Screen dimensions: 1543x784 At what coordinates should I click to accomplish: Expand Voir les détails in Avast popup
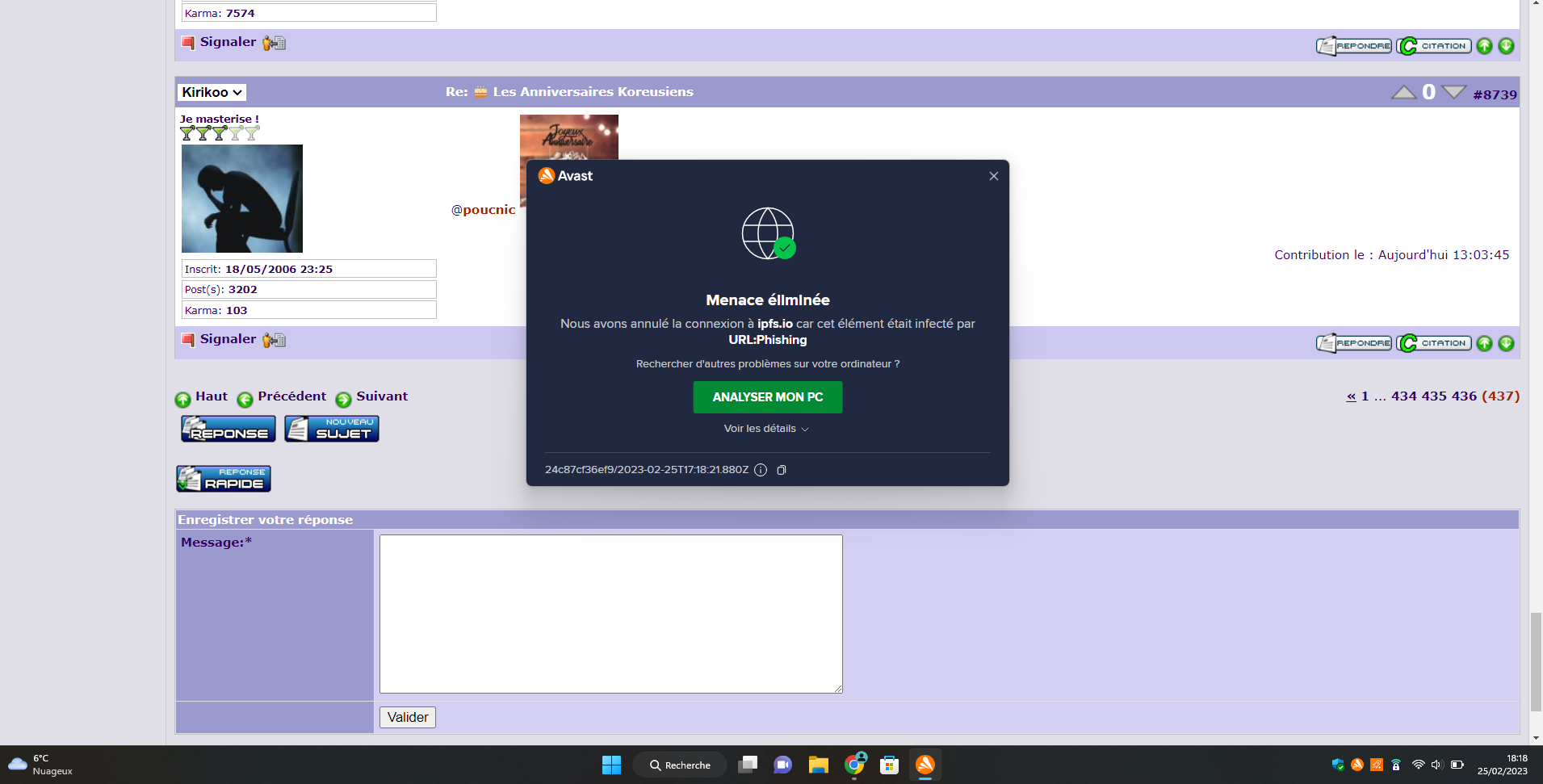(x=766, y=429)
